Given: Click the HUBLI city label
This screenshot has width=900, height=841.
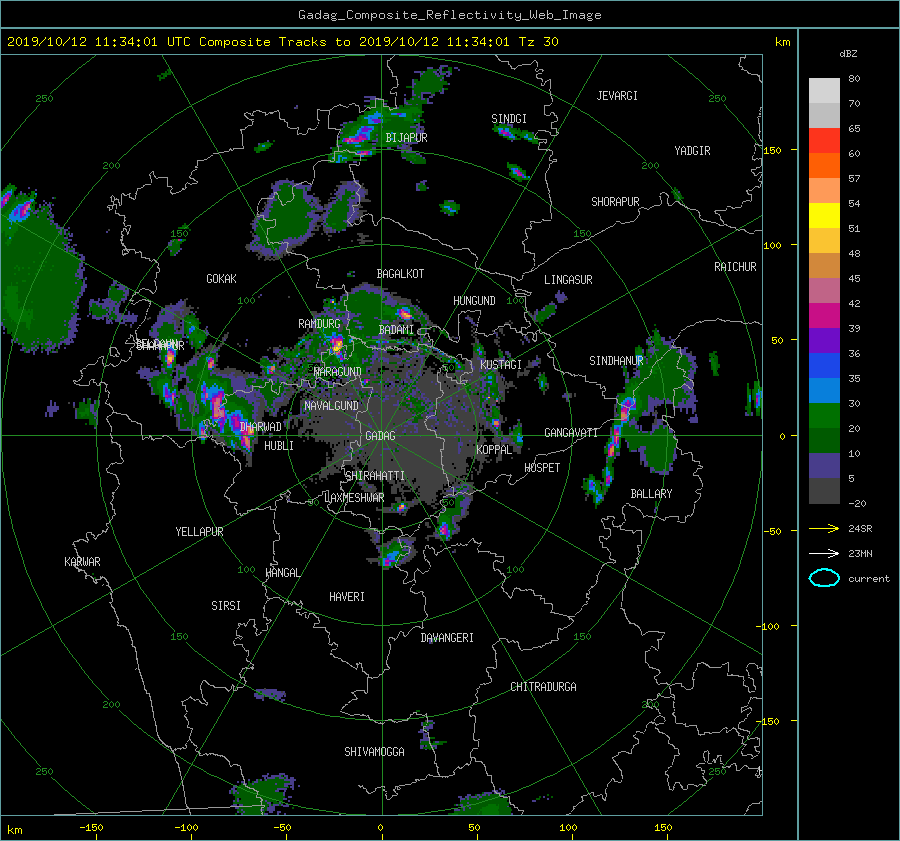Looking at the screenshot, I should tap(278, 445).
